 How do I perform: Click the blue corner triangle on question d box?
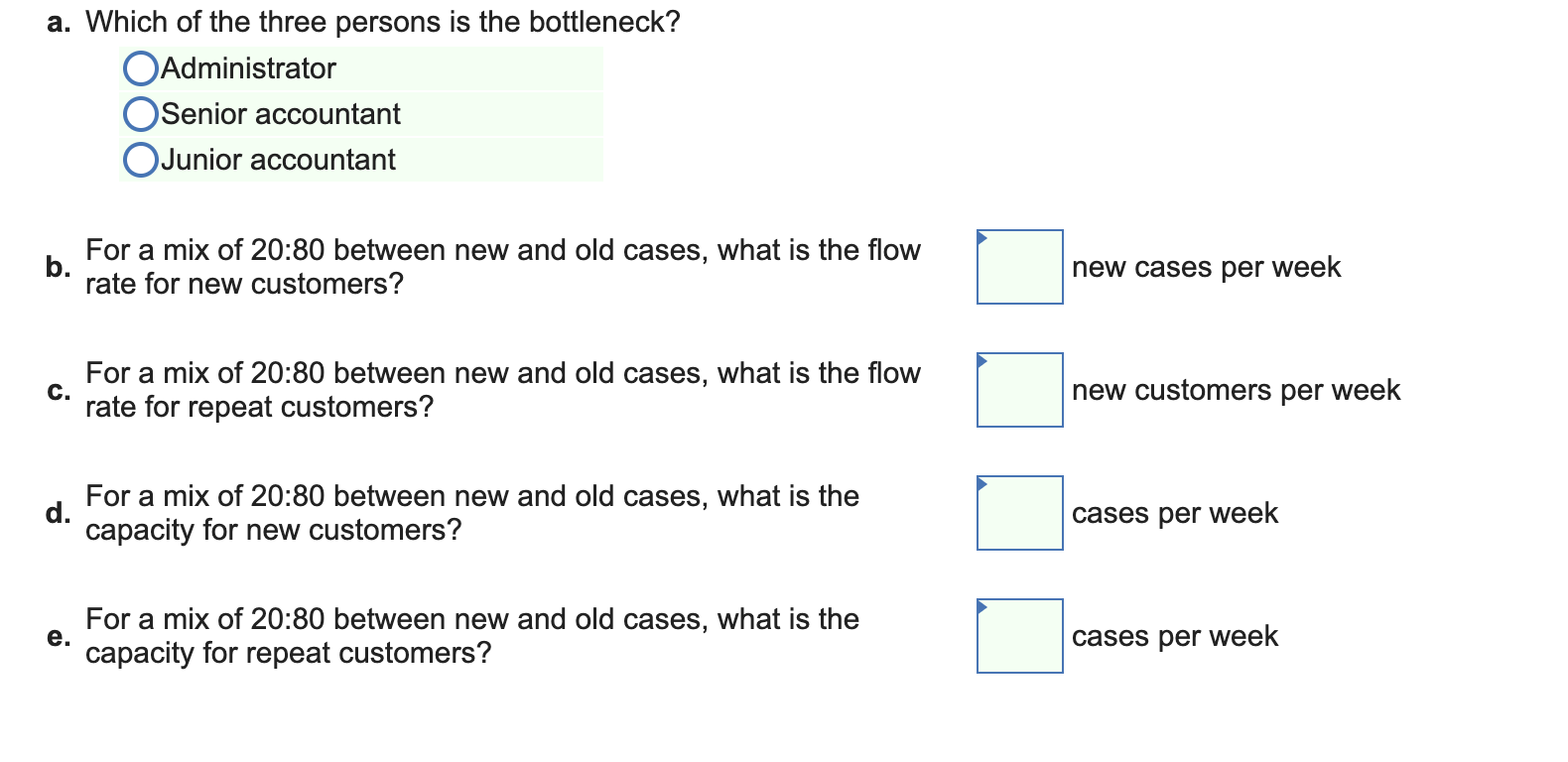[x=982, y=483]
